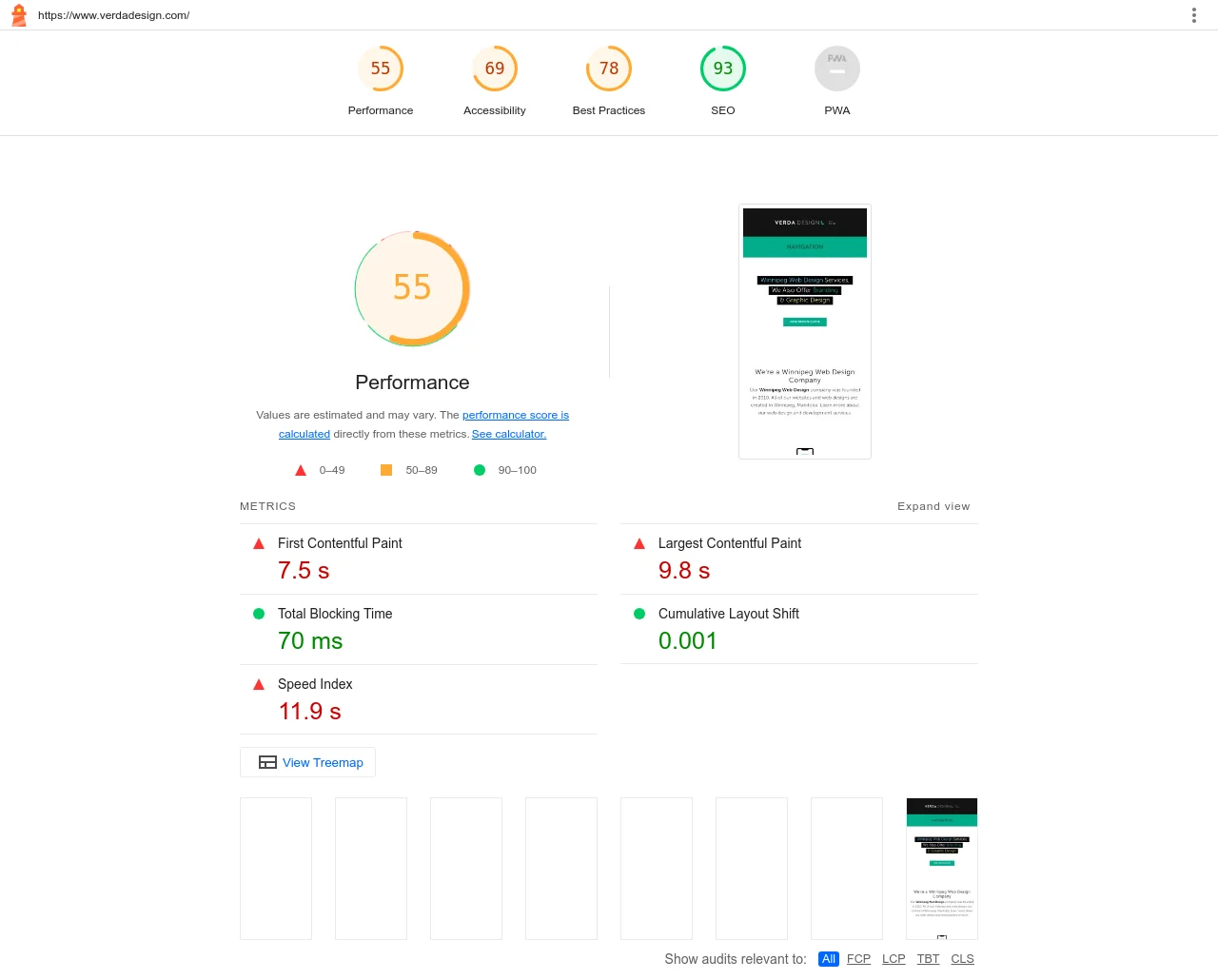The height and width of the screenshot is (980, 1218).
Task: Jump to SEO score gauge 93
Action: 723,69
